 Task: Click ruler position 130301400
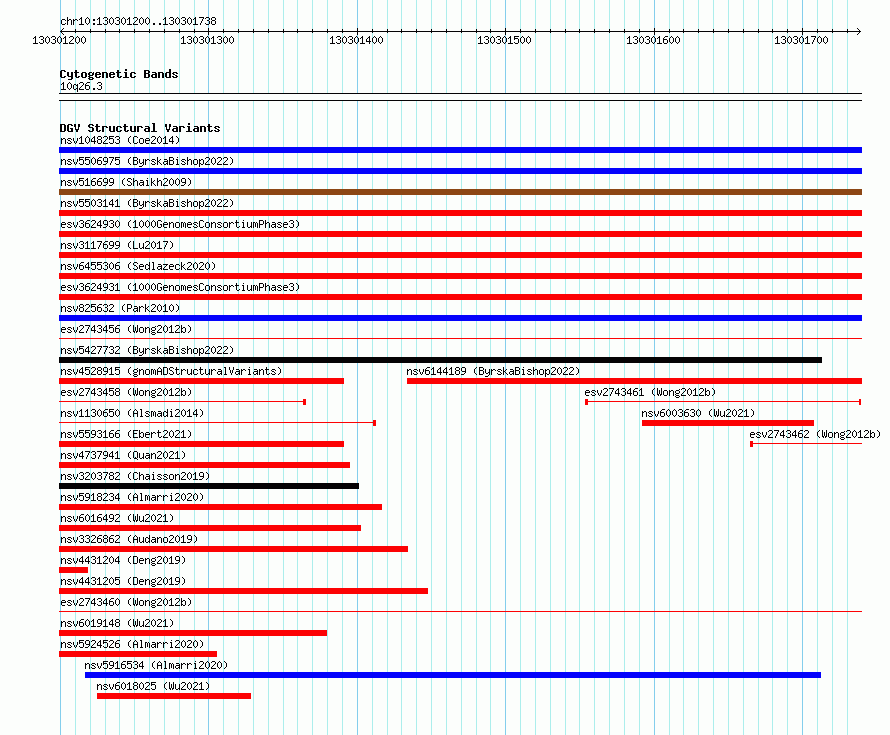(356, 40)
